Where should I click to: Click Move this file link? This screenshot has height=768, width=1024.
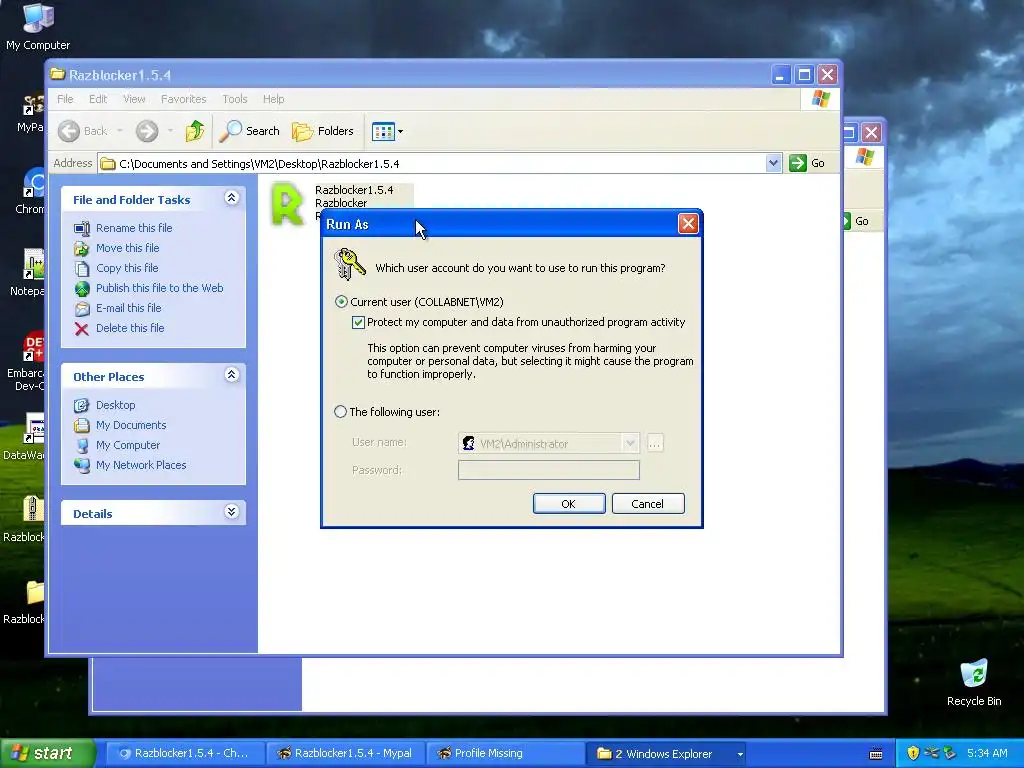pos(127,248)
